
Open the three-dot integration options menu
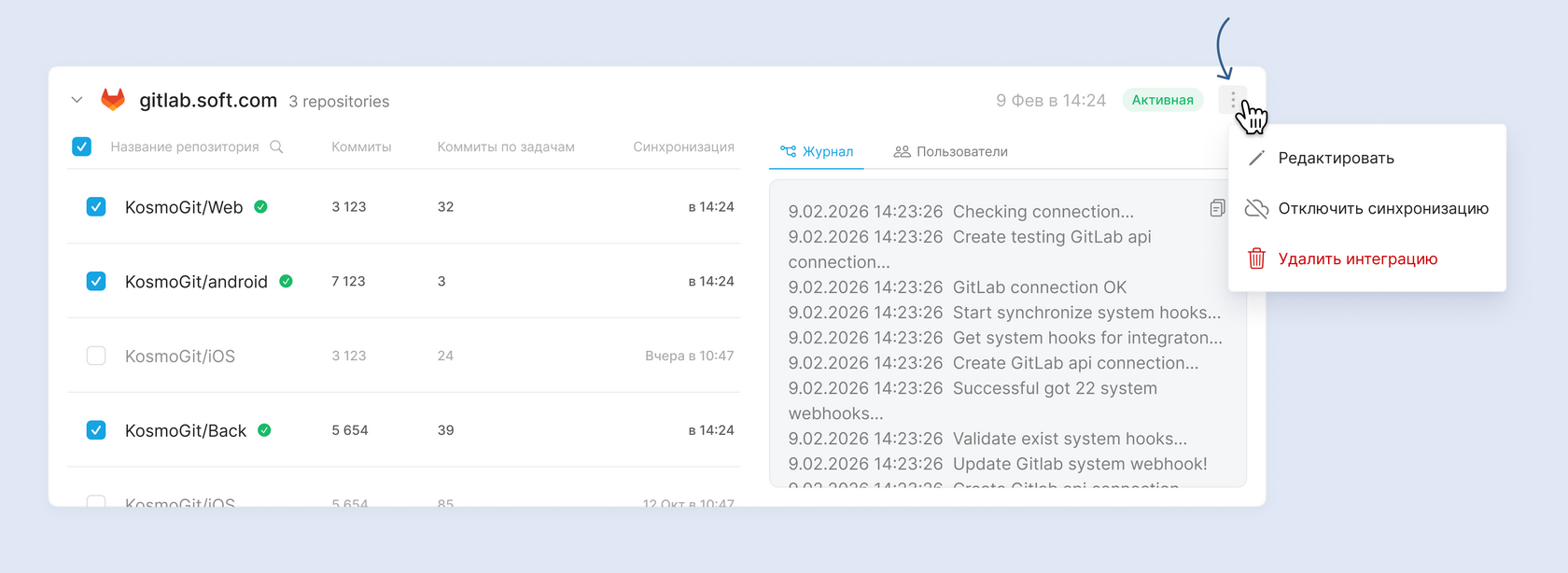pos(1232,100)
